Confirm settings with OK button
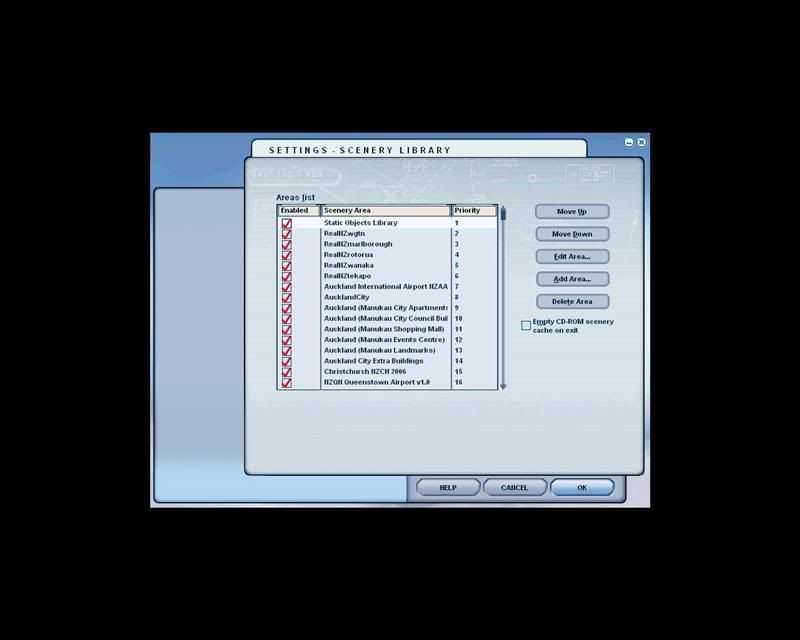The image size is (800, 640). 581,488
